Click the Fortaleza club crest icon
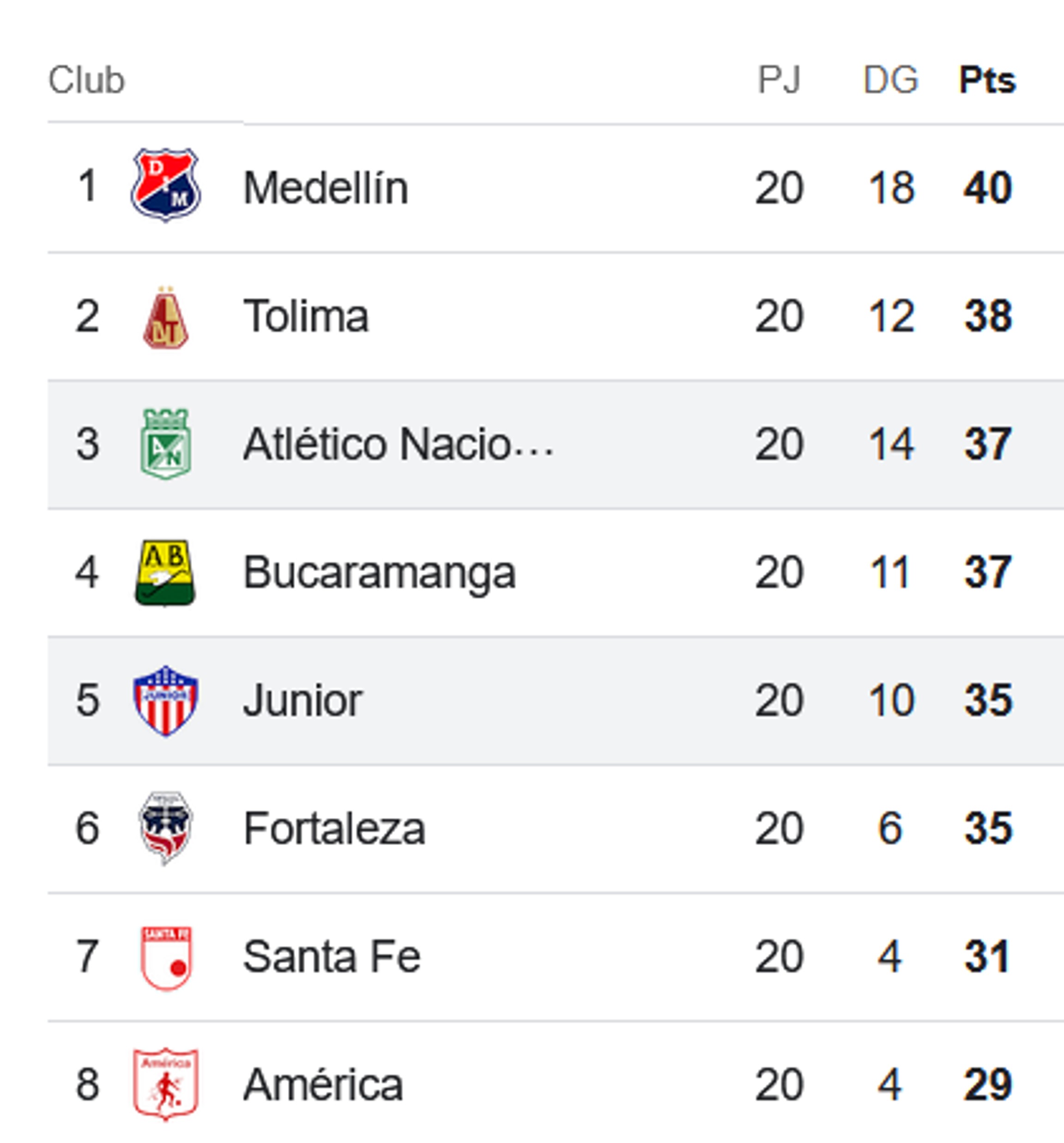The width and height of the screenshot is (1064, 1143). (x=165, y=828)
